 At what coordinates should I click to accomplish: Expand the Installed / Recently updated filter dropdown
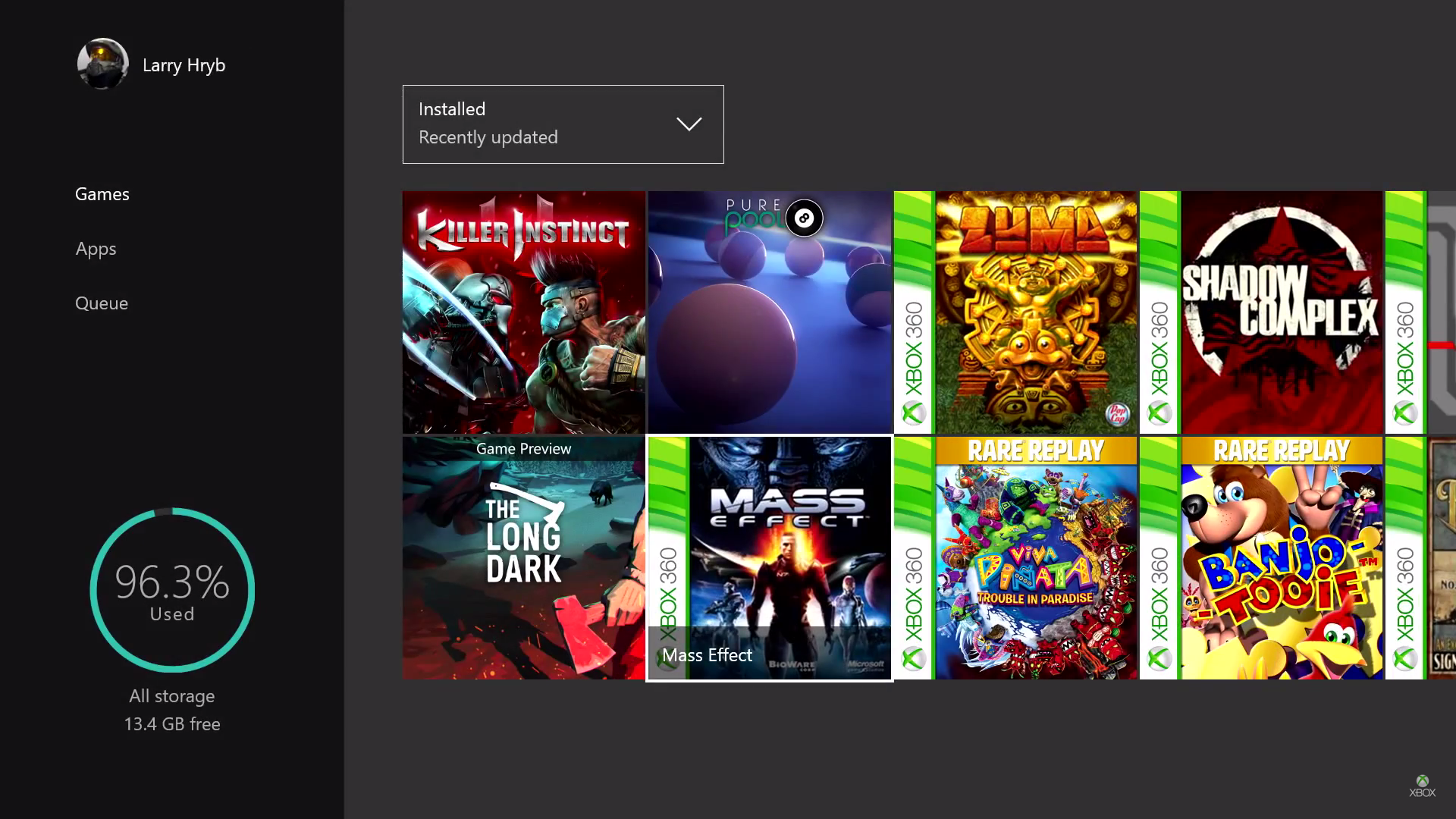pyautogui.click(x=563, y=124)
